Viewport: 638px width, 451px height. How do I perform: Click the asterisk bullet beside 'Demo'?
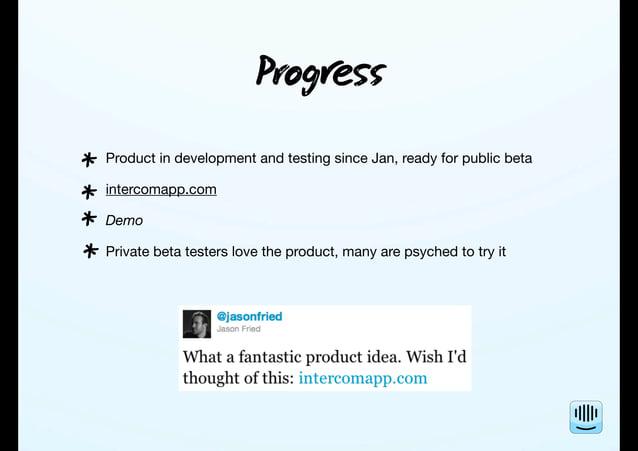(x=89, y=219)
